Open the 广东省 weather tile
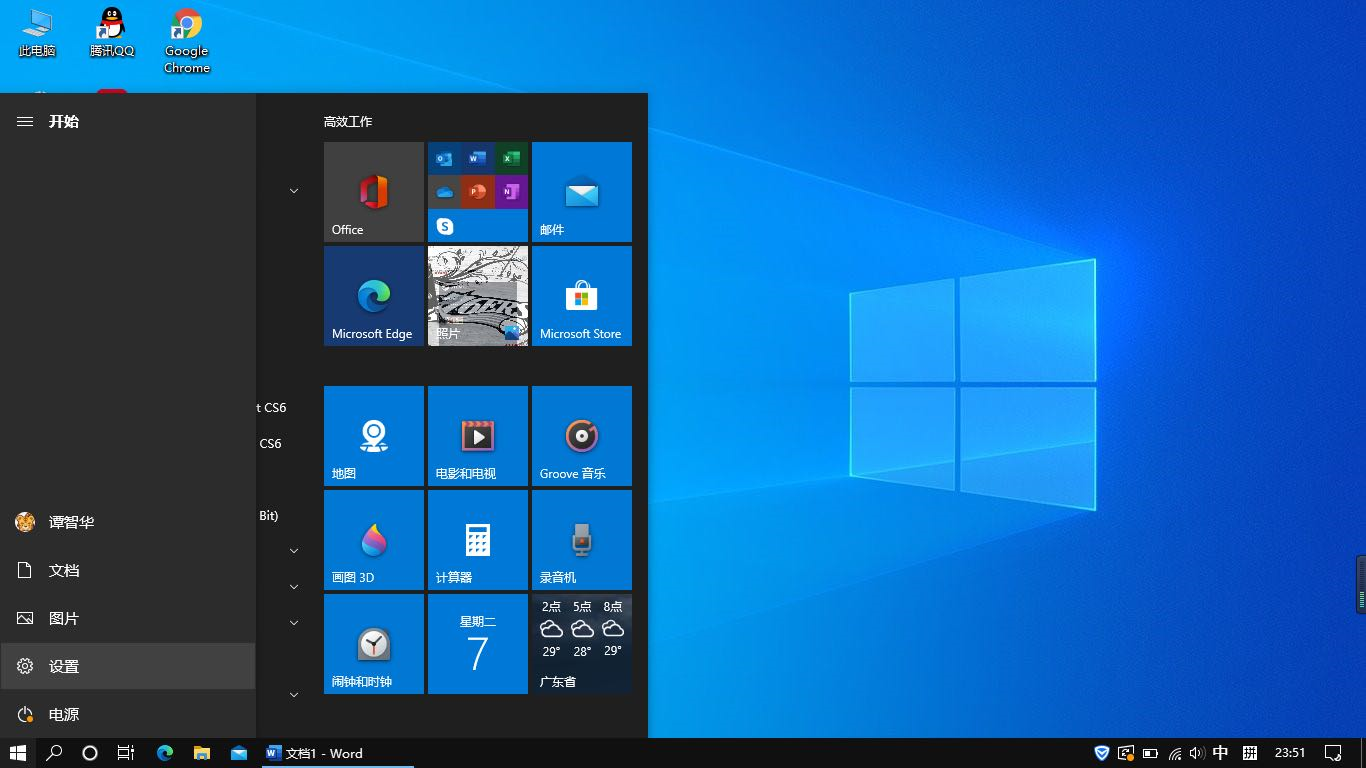 click(582, 644)
